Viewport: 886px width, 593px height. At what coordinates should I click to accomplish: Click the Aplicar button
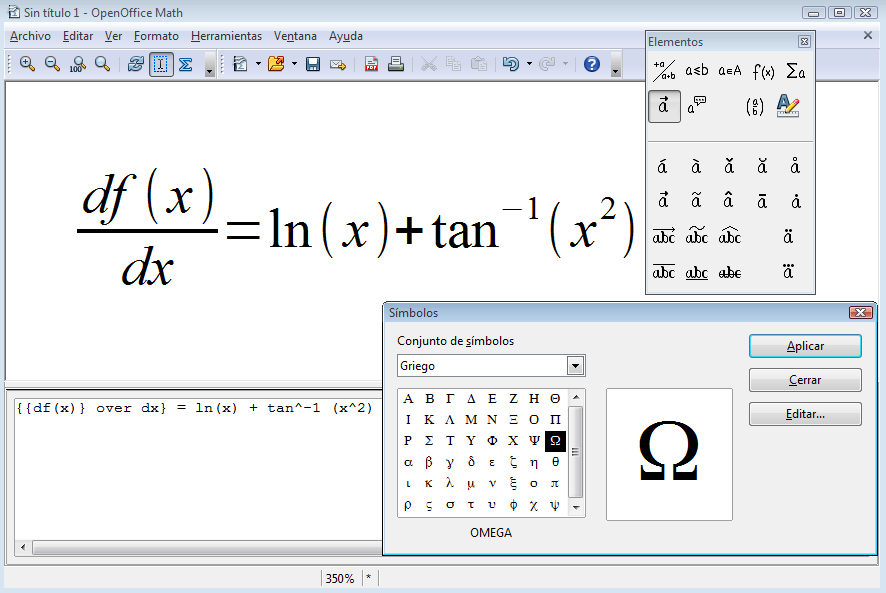(805, 346)
